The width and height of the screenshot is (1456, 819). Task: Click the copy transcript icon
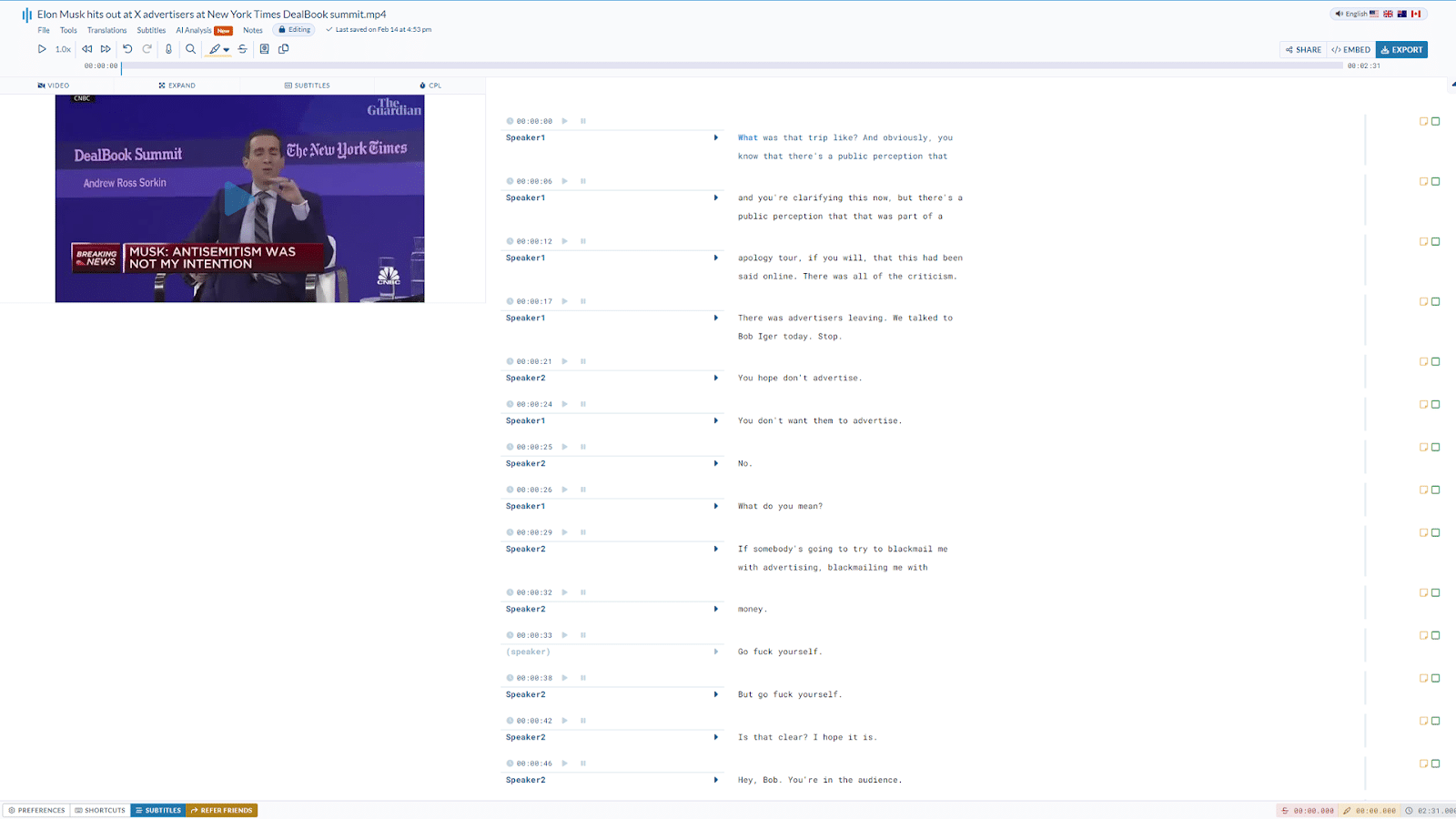coord(284,49)
